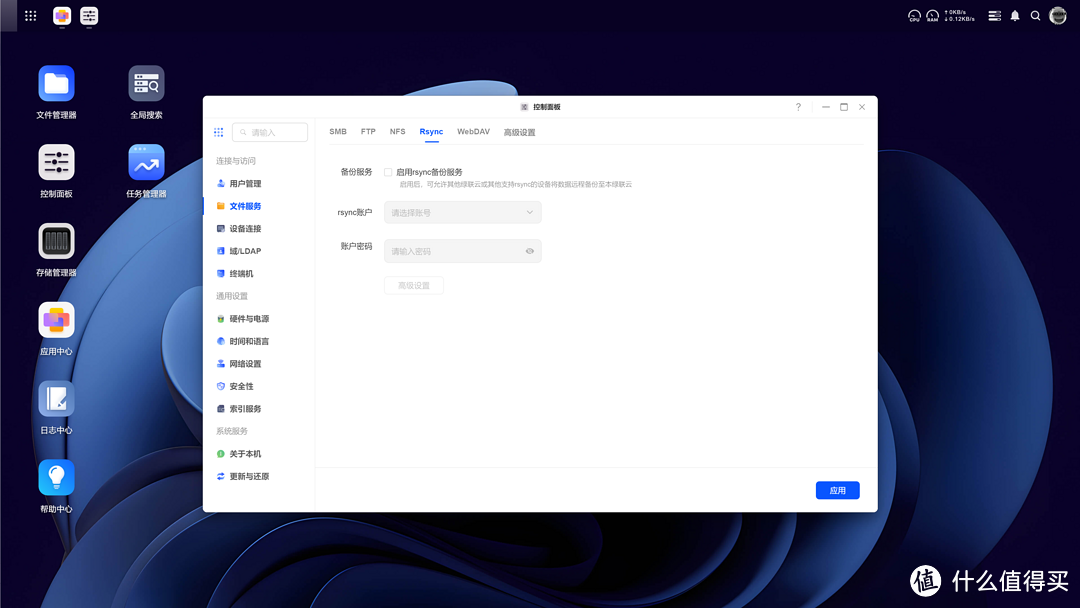Open the top bar search magnifier
Image resolution: width=1080 pixels, height=608 pixels.
(x=1035, y=16)
